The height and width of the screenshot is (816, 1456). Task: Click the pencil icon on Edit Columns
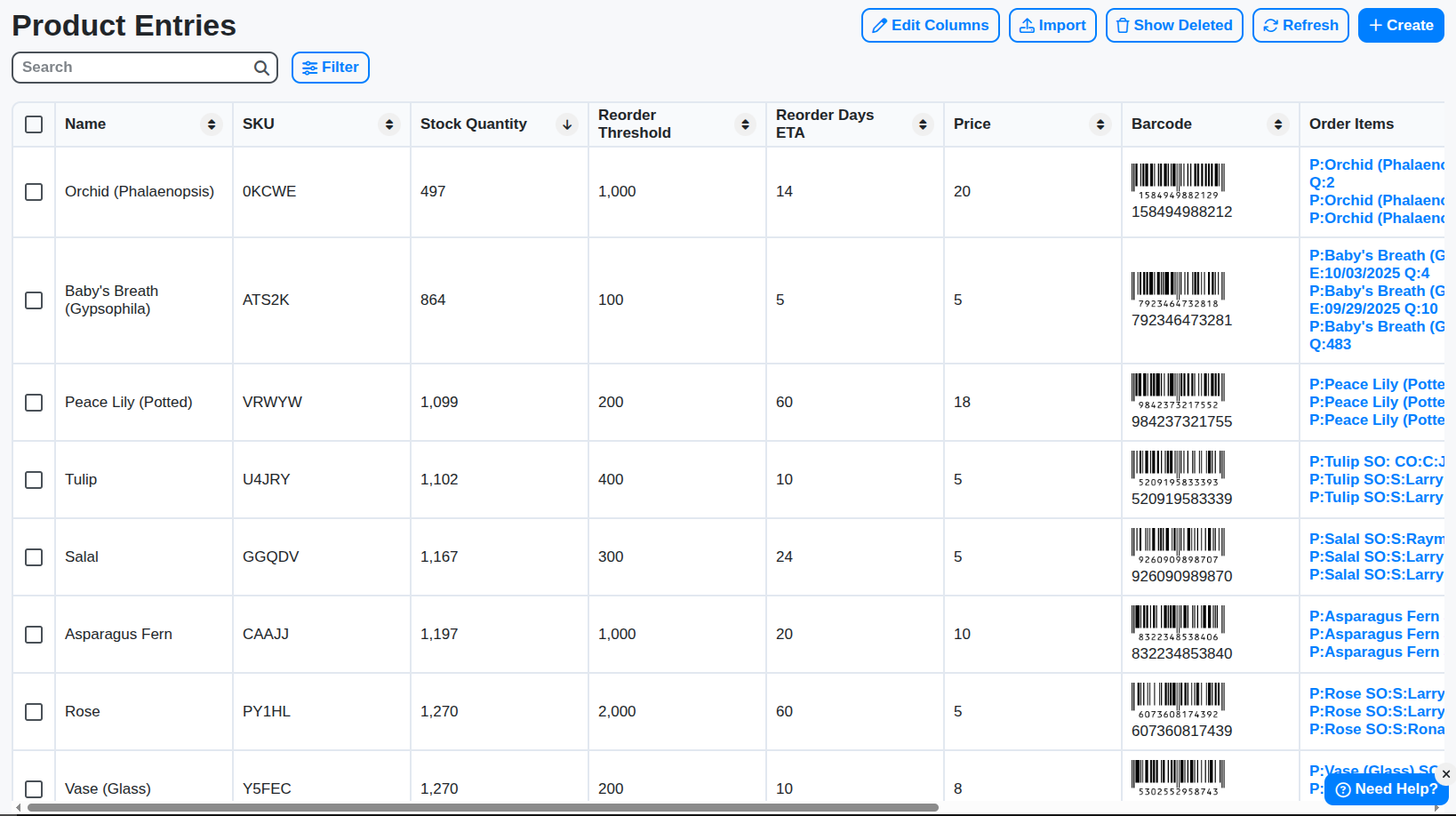(x=881, y=25)
